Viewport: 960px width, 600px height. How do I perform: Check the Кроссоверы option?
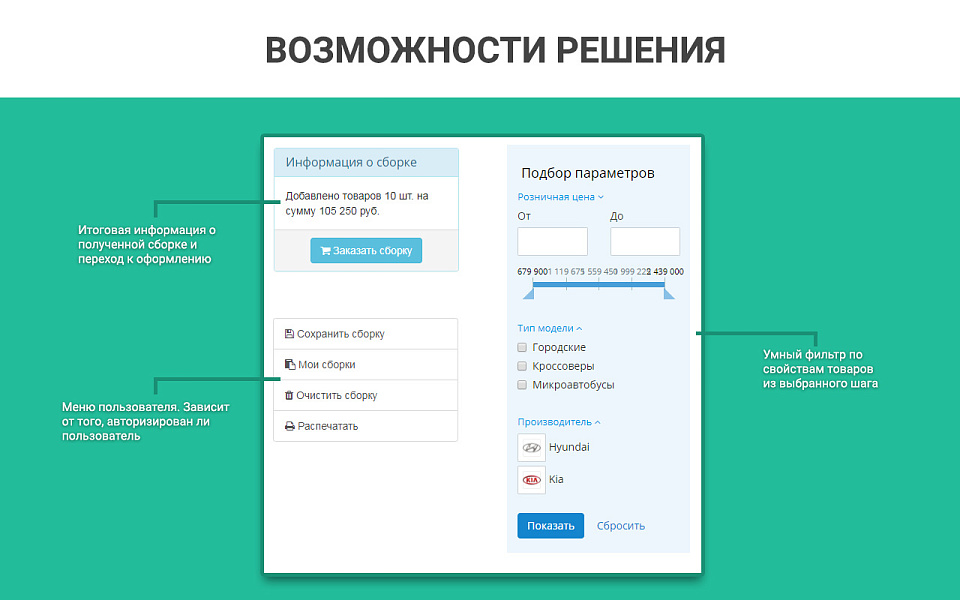point(521,365)
